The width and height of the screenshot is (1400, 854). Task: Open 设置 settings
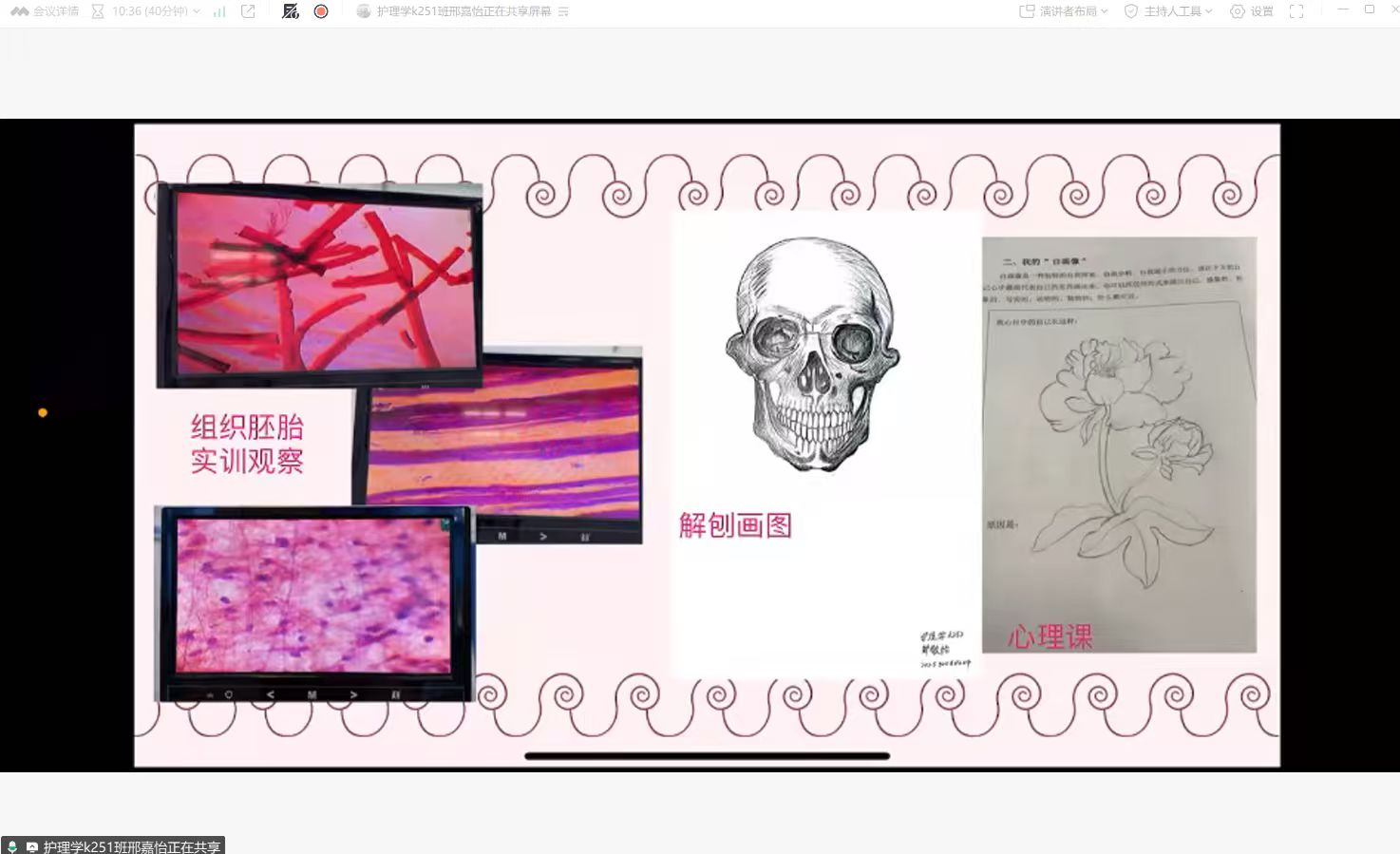coord(1251,11)
